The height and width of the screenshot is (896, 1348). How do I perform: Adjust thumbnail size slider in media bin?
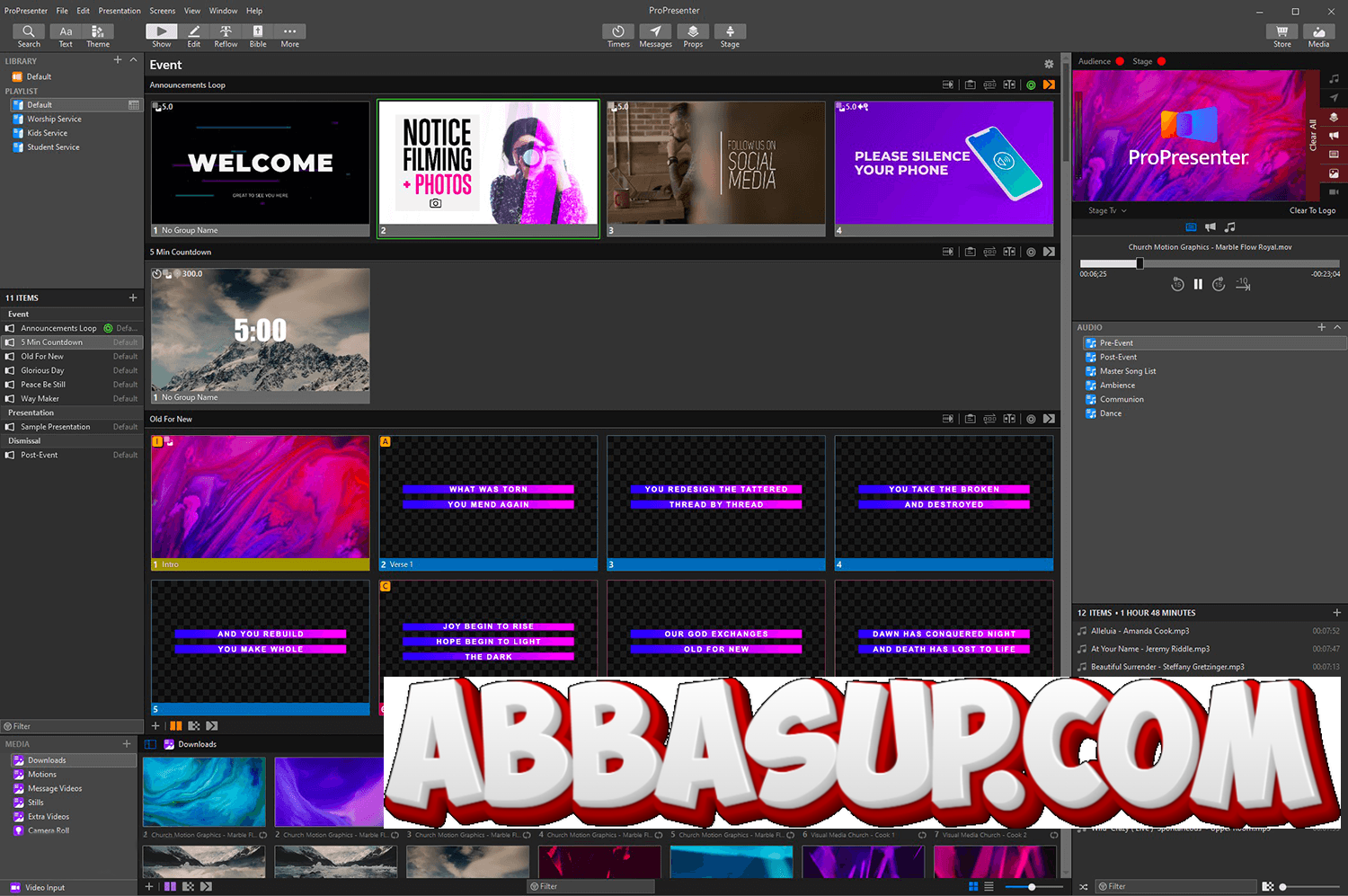point(1032,887)
